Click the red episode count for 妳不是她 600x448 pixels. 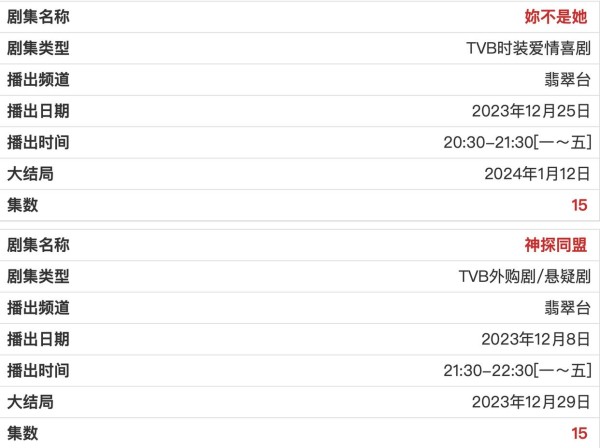579,206
